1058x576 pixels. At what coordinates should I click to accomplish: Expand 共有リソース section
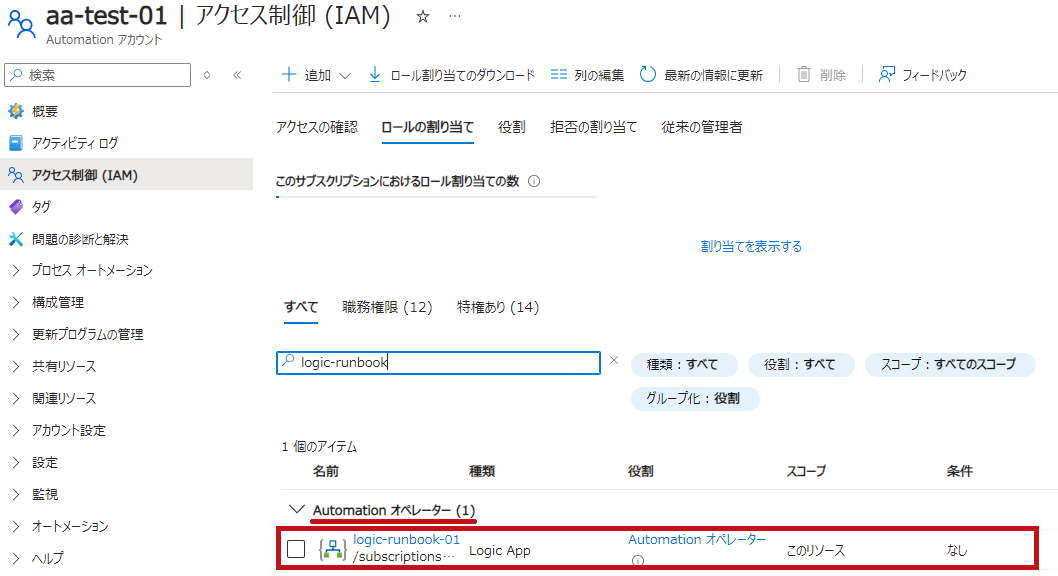coord(16,366)
